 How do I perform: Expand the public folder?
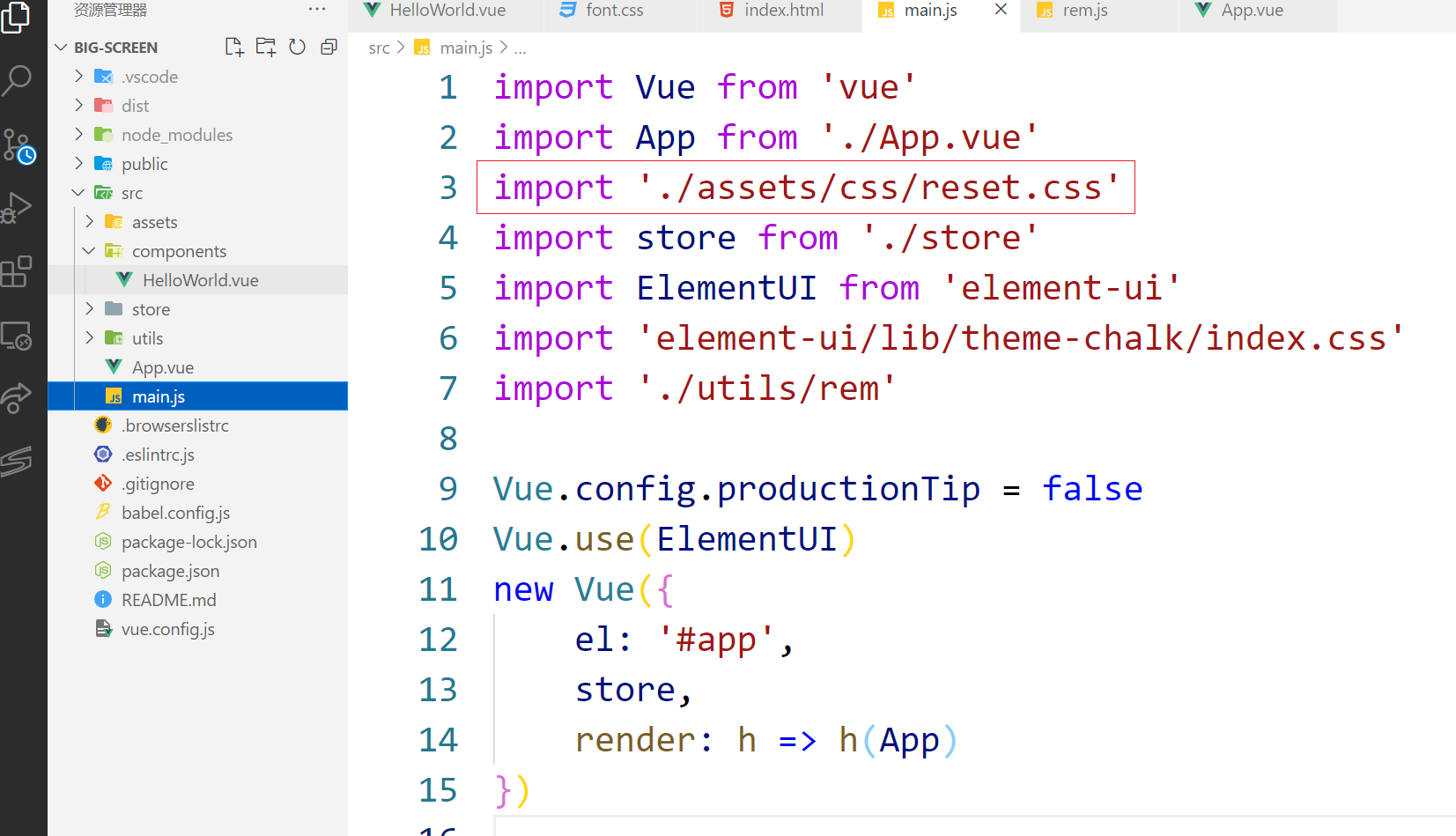[78, 164]
